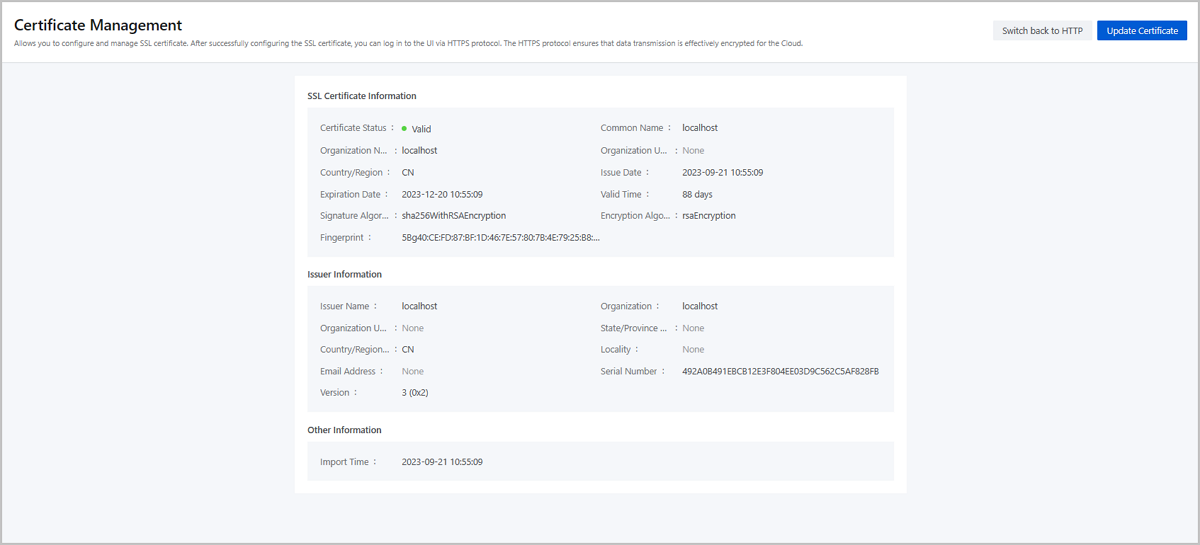Select the SSL Certificate Information heading
Viewport: 1200px width, 545px height.
tap(362, 96)
